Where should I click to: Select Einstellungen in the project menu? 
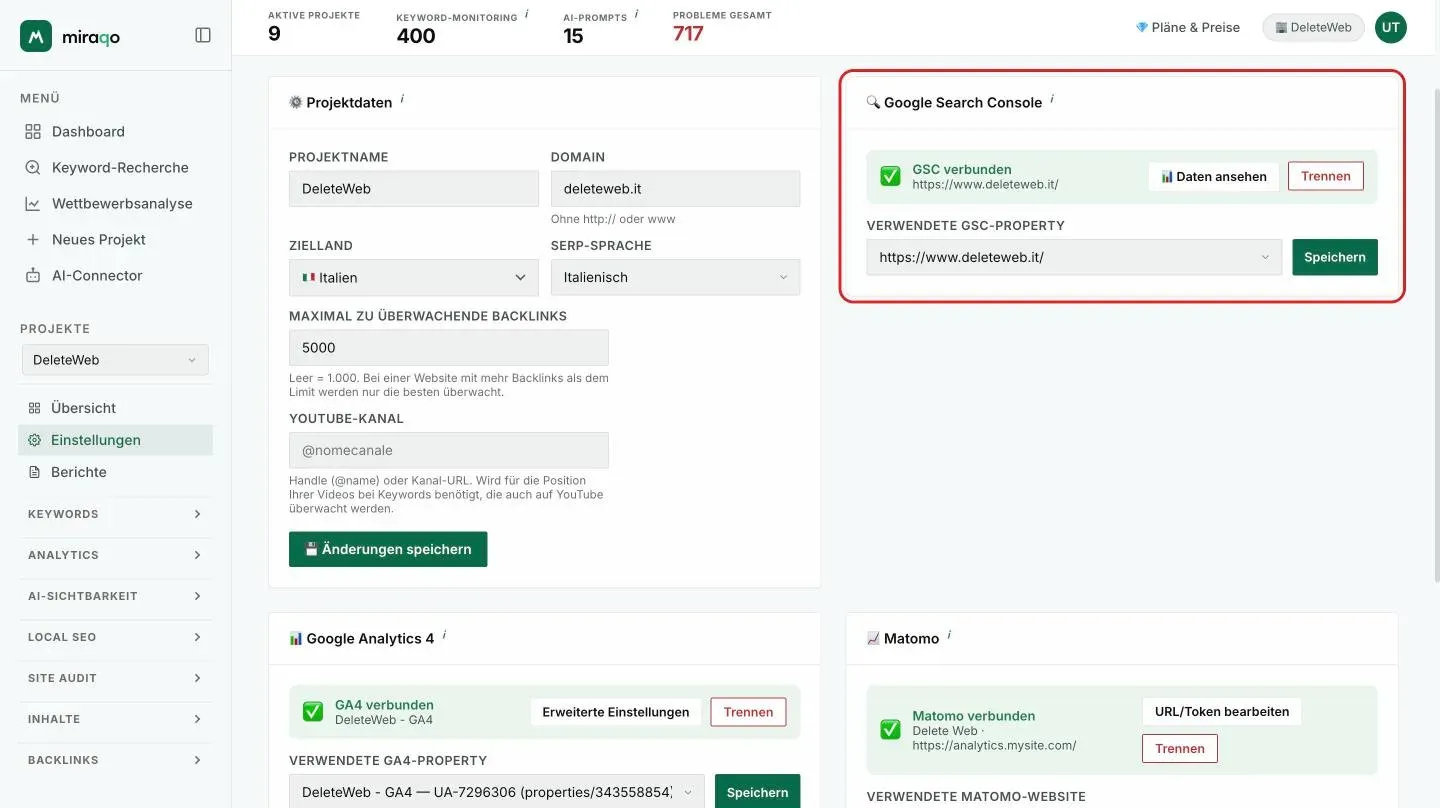point(115,440)
